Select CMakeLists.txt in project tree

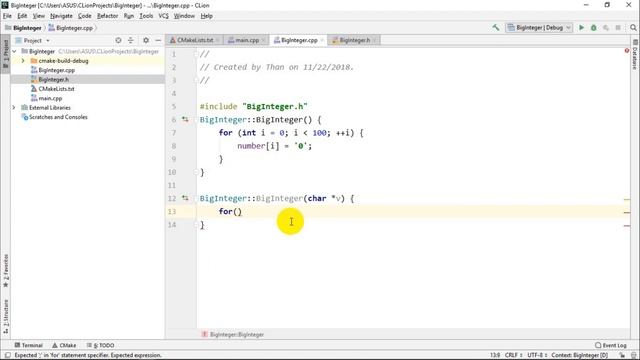(56, 89)
